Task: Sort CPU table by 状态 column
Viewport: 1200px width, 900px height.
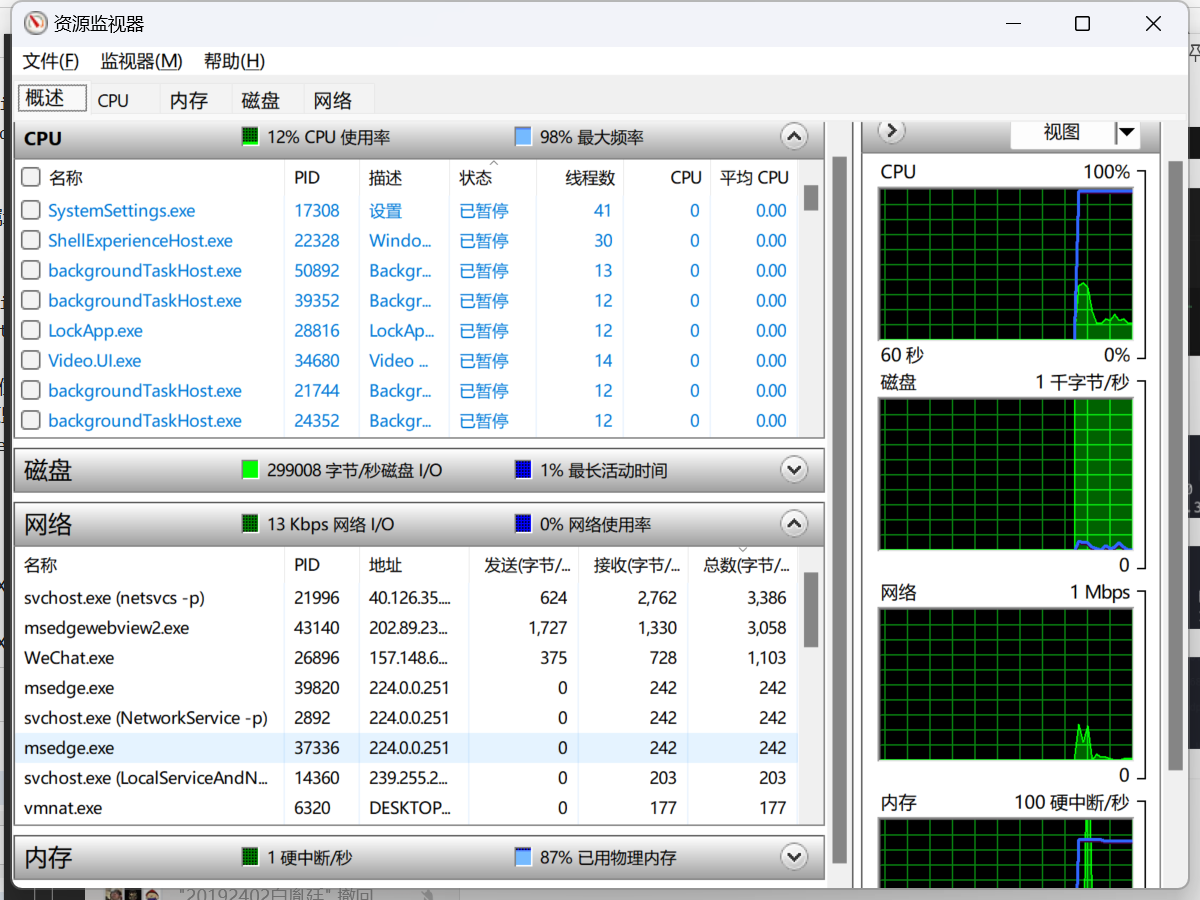Action: (x=493, y=177)
